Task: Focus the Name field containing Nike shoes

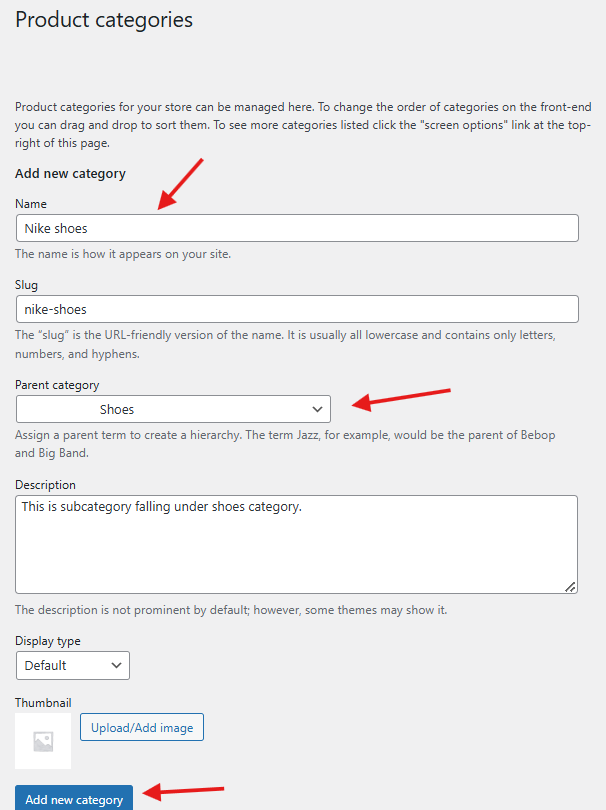Action: [x=297, y=228]
